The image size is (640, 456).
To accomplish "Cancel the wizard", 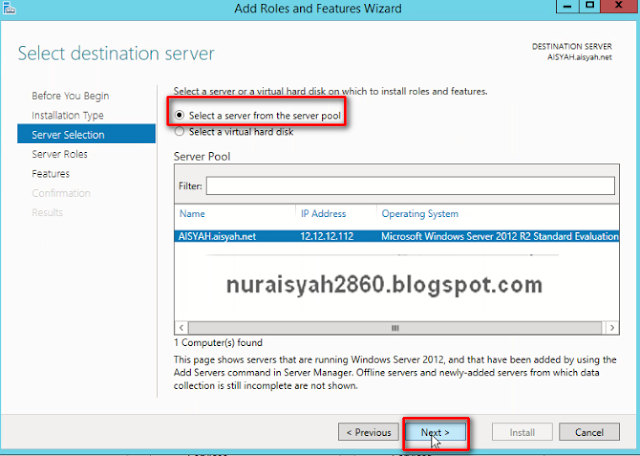I will (589, 432).
